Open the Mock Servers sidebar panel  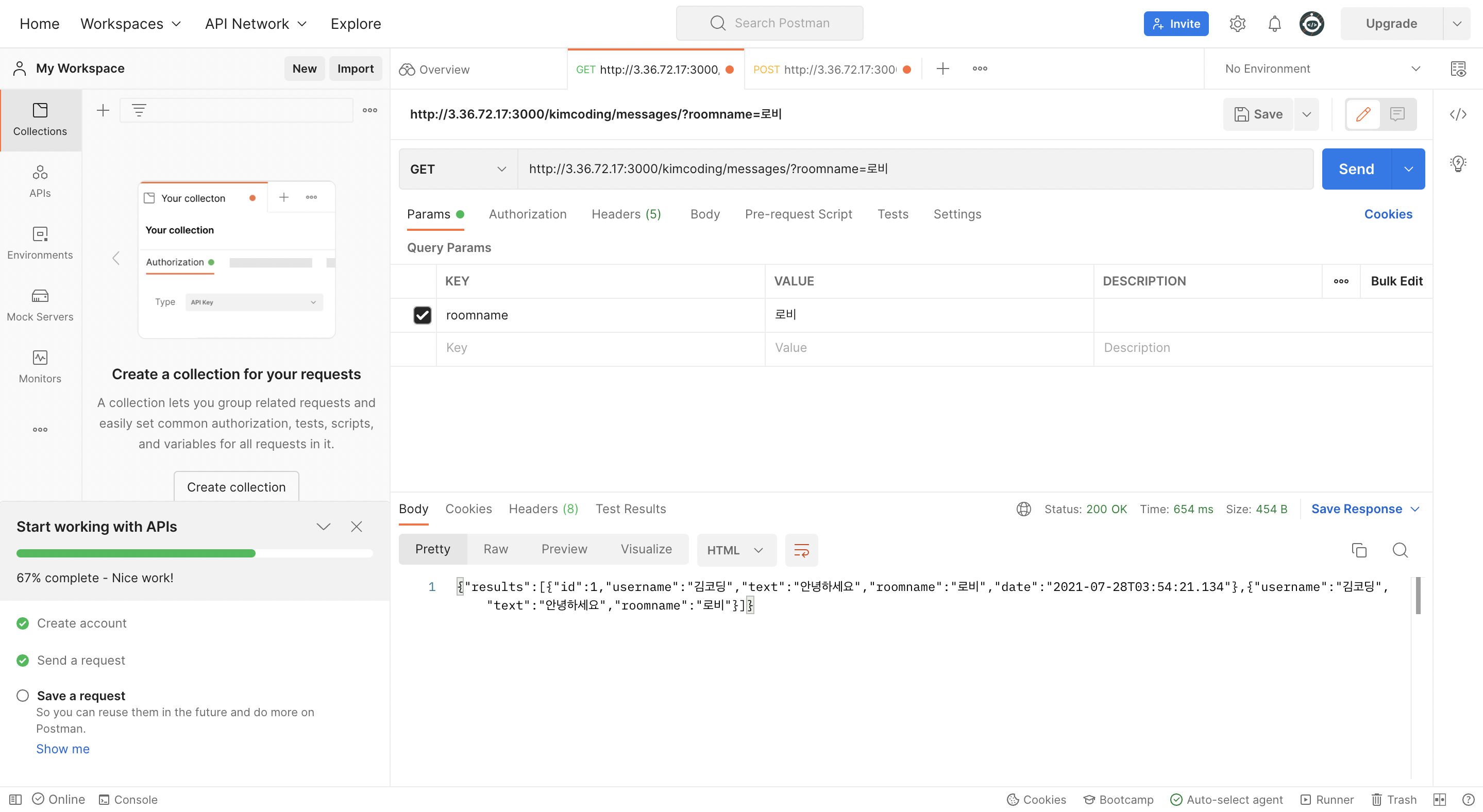40,305
